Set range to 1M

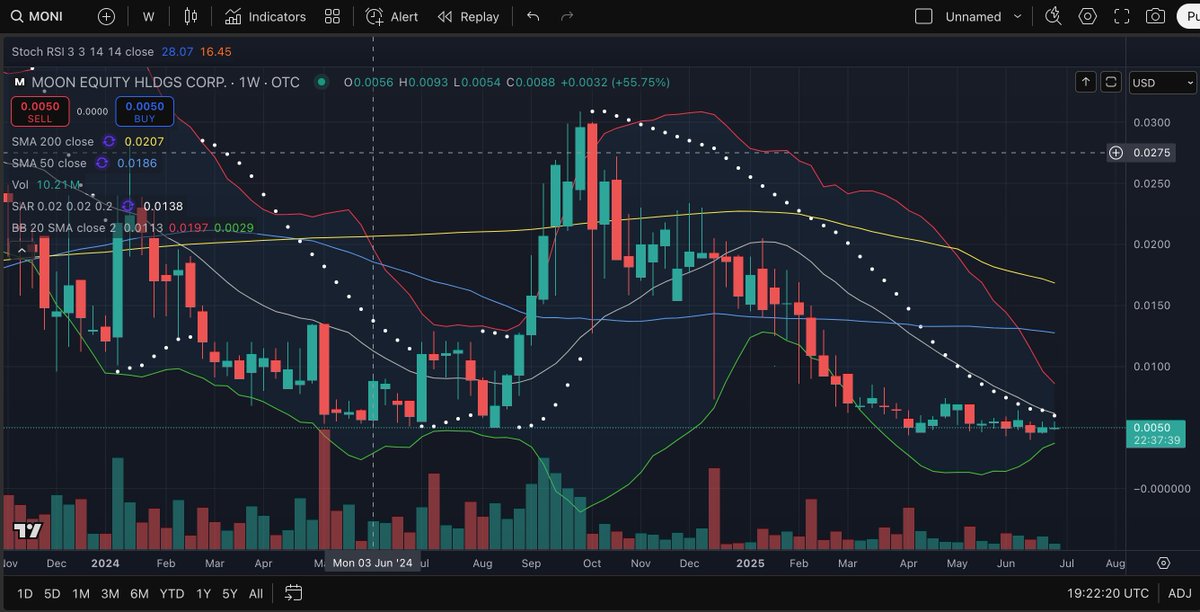point(81,593)
